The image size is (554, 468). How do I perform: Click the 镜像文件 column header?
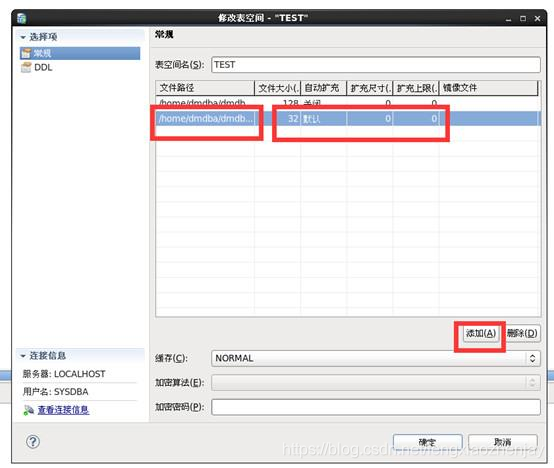(488, 88)
